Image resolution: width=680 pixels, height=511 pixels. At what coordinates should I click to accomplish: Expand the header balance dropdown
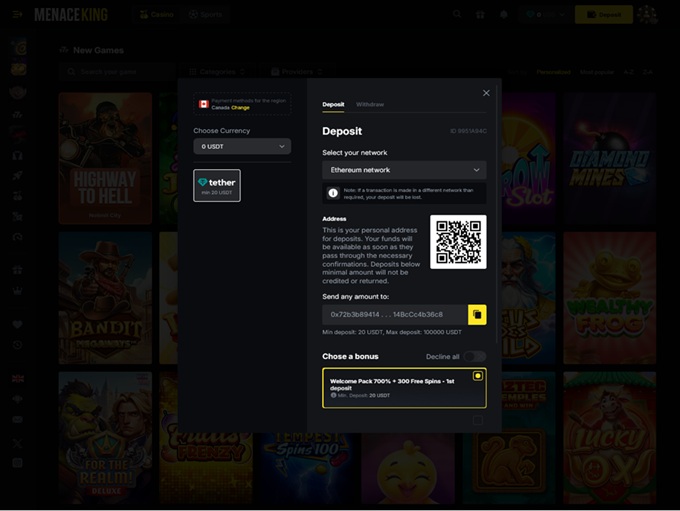[x=545, y=15]
